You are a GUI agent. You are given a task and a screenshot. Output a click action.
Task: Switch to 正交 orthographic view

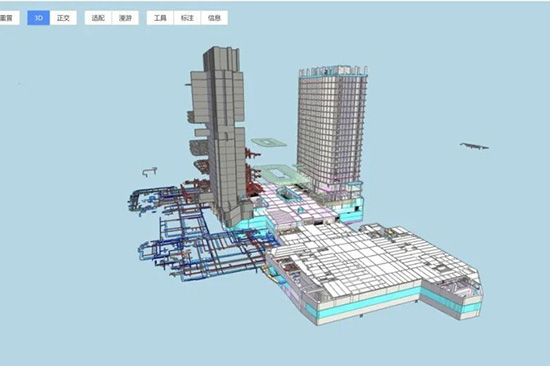[x=63, y=18]
